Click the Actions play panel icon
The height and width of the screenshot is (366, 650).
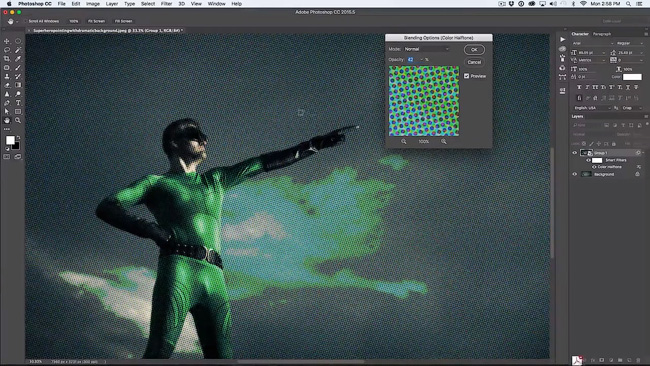(x=563, y=39)
